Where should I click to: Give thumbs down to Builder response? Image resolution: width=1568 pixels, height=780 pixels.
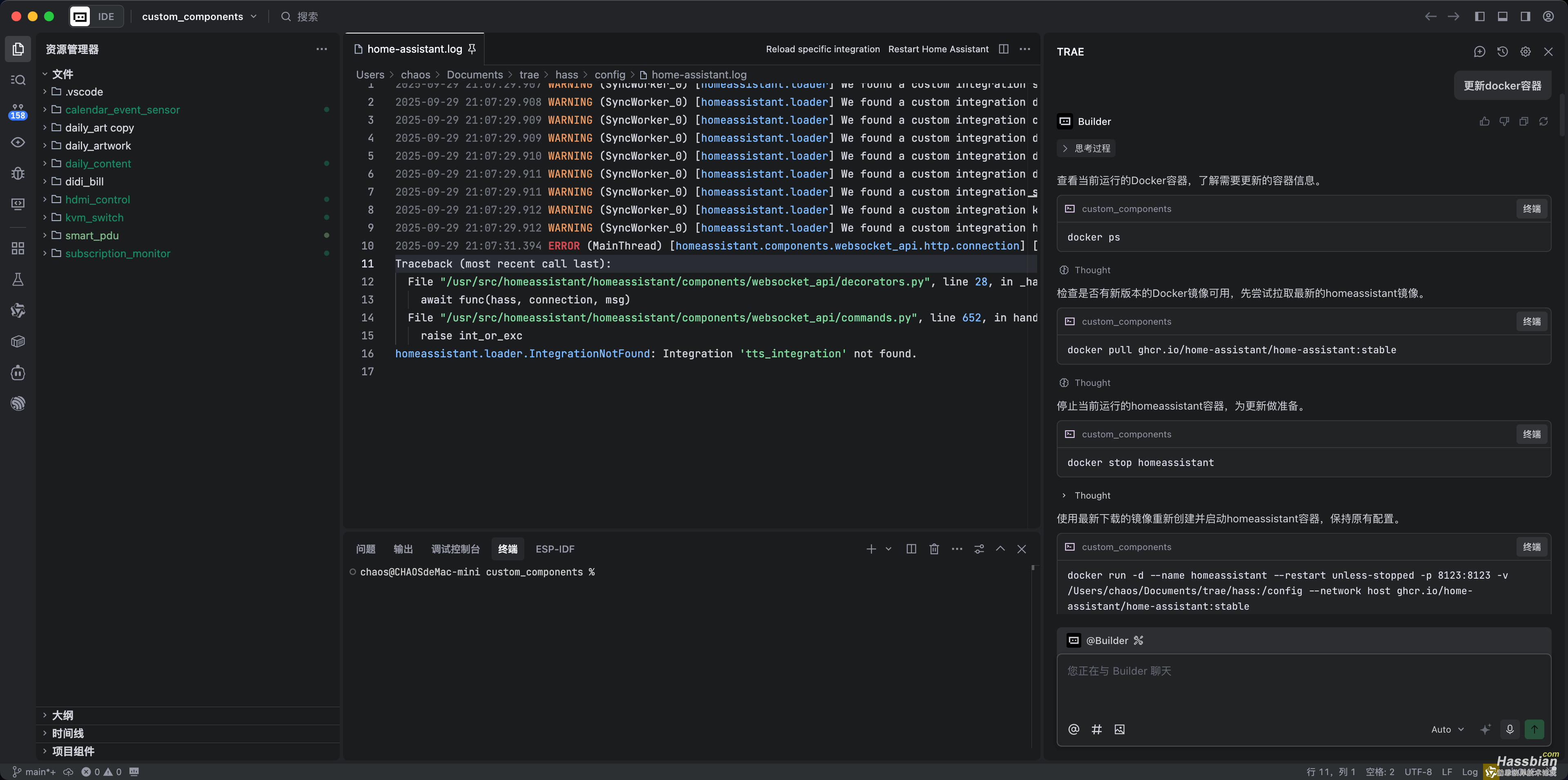click(x=1504, y=121)
